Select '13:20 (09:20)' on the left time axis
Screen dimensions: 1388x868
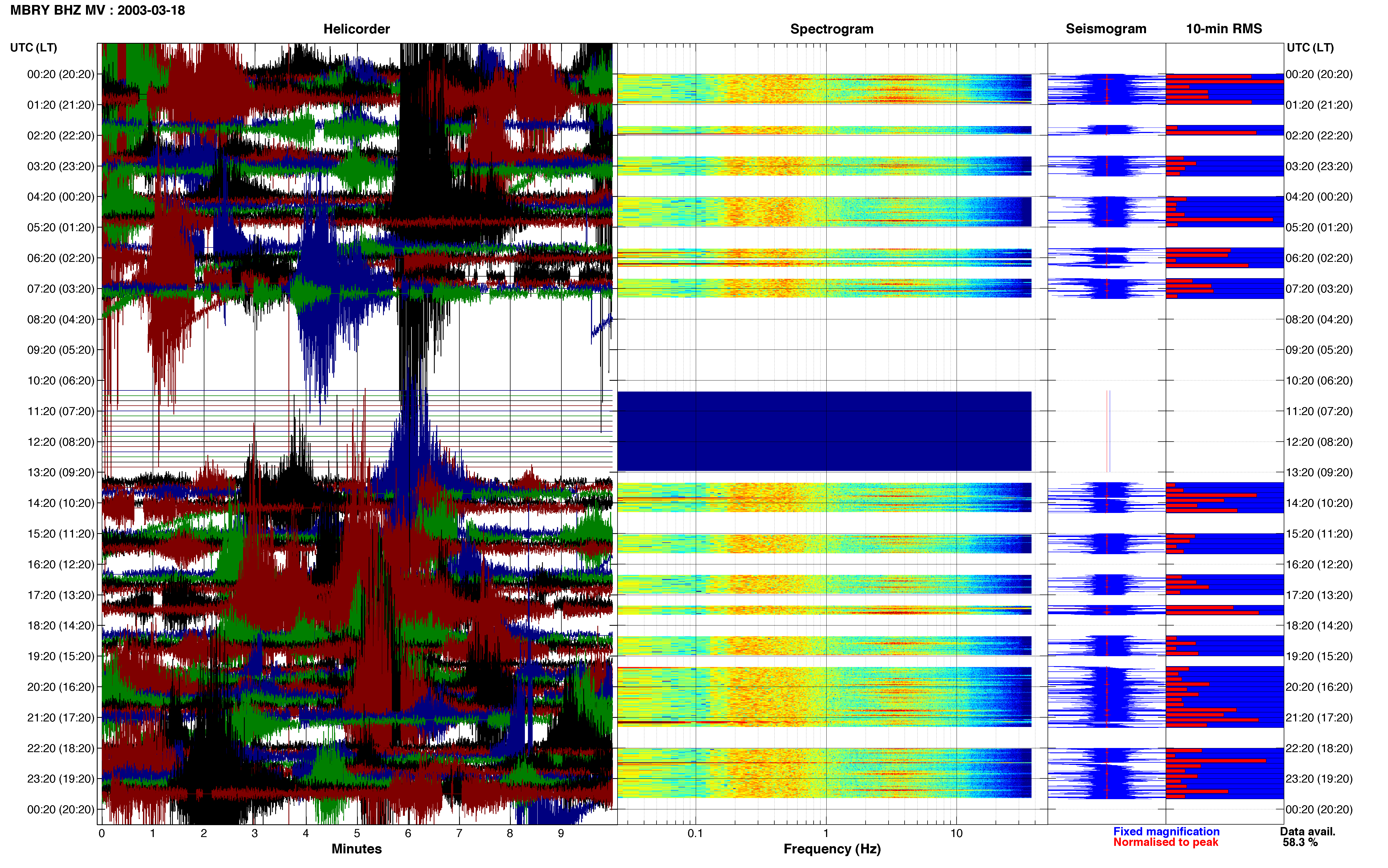(61, 473)
